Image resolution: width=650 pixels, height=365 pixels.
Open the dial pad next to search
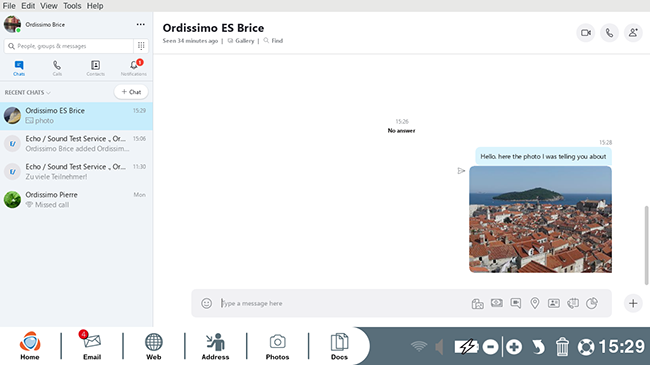pyautogui.click(x=141, y=46)
